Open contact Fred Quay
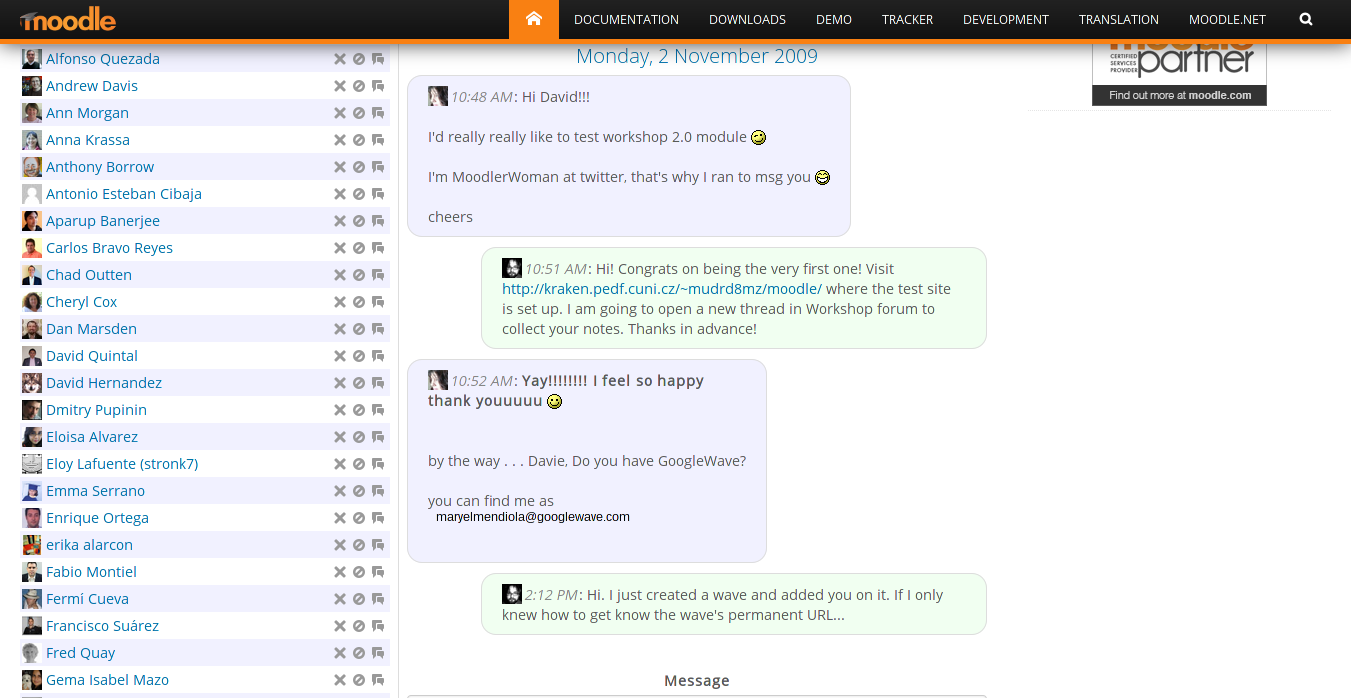 click(x=80, y=653)
